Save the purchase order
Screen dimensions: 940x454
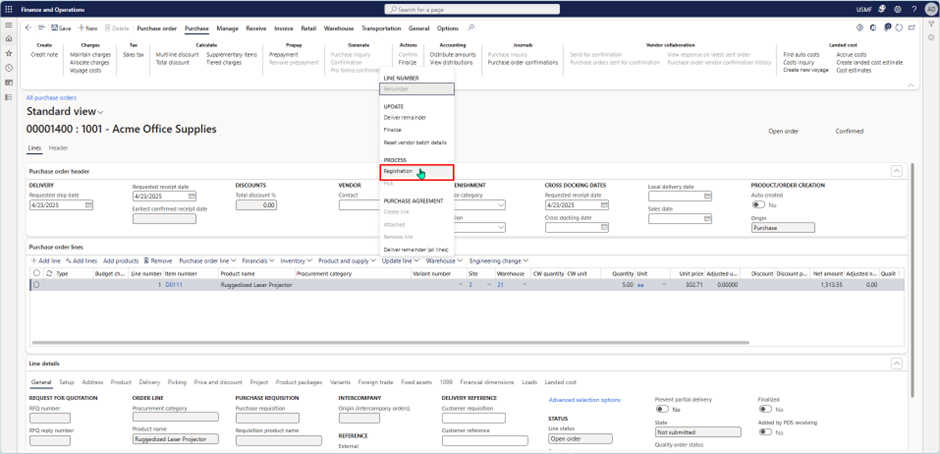click(x=61, y=28)
